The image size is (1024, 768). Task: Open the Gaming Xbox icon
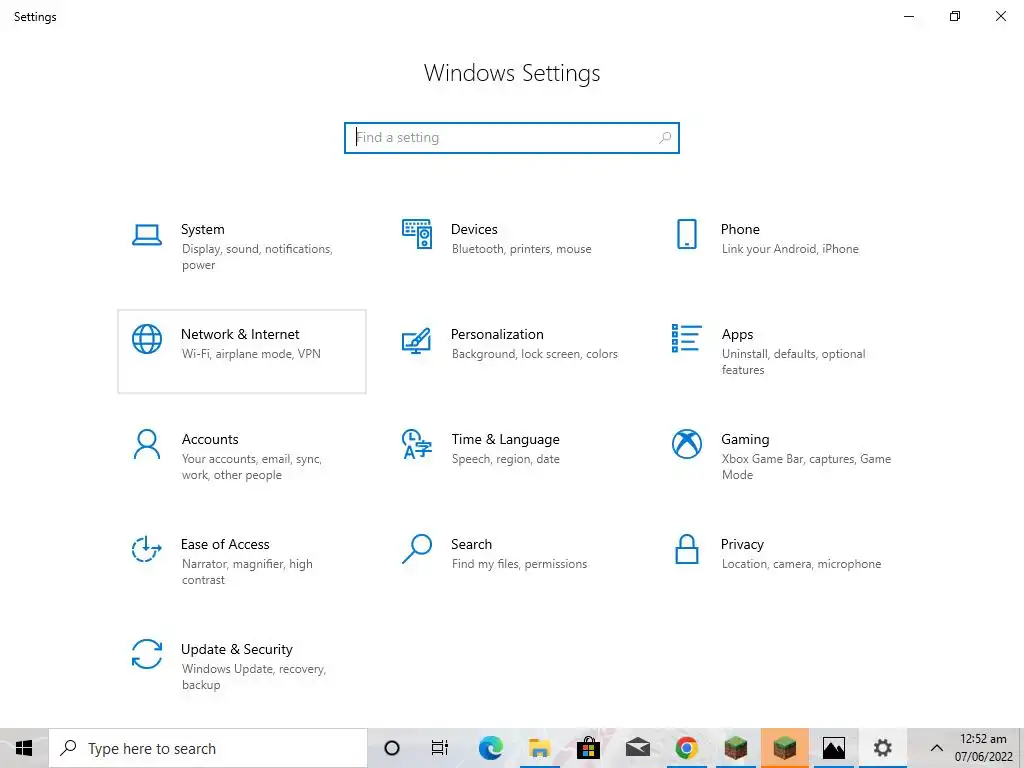pyautogui.click(x=687, y=444)
